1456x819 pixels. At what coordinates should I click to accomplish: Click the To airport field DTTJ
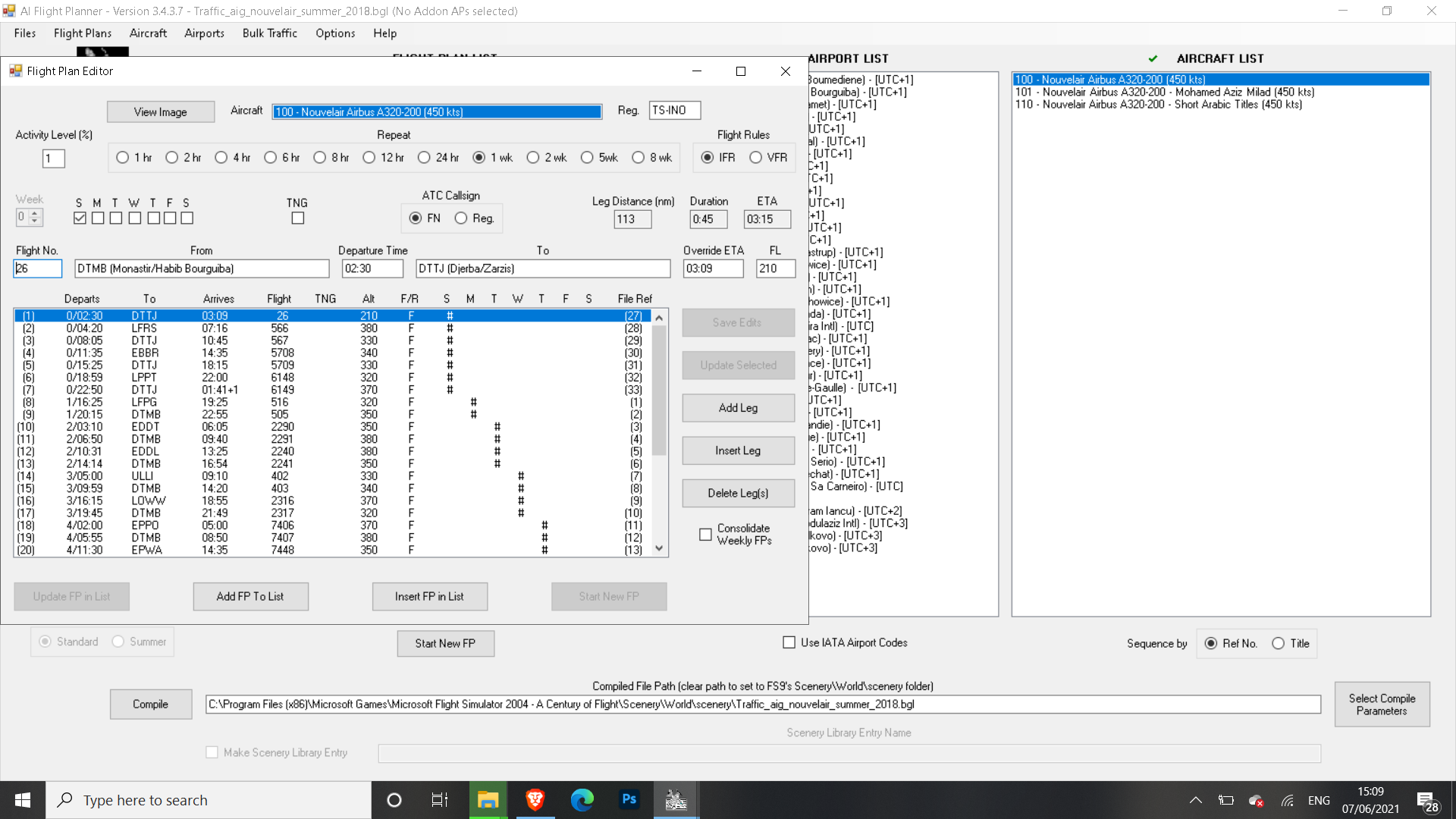(x=543, y=268)
